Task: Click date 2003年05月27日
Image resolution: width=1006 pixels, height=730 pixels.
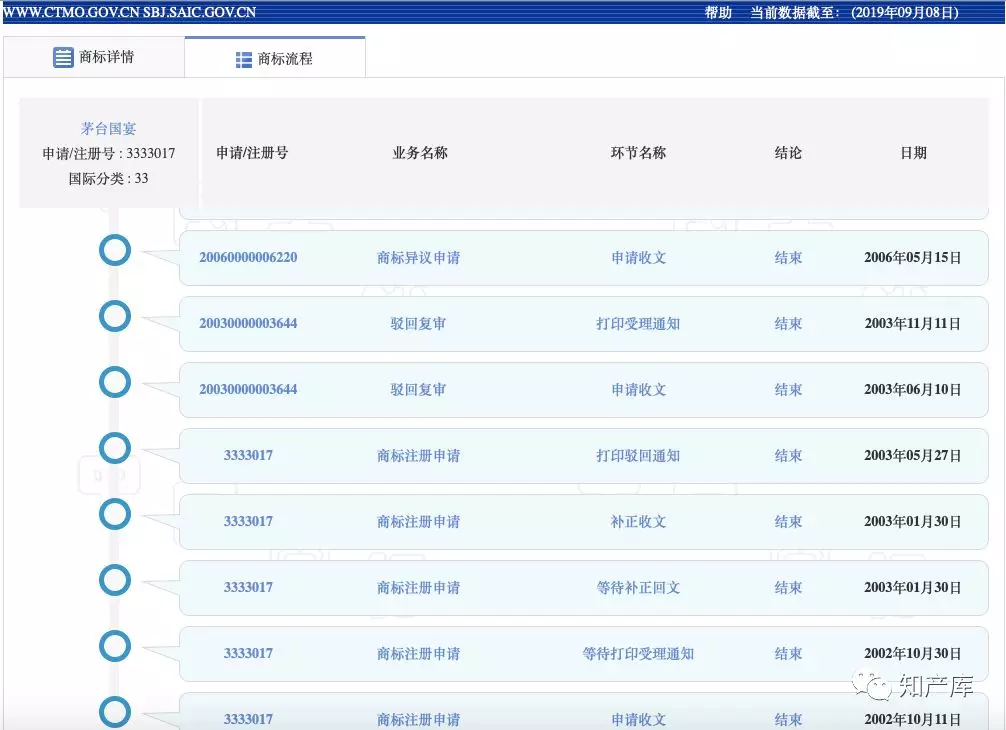Action: pyautogui.click(x=912, y=456)
